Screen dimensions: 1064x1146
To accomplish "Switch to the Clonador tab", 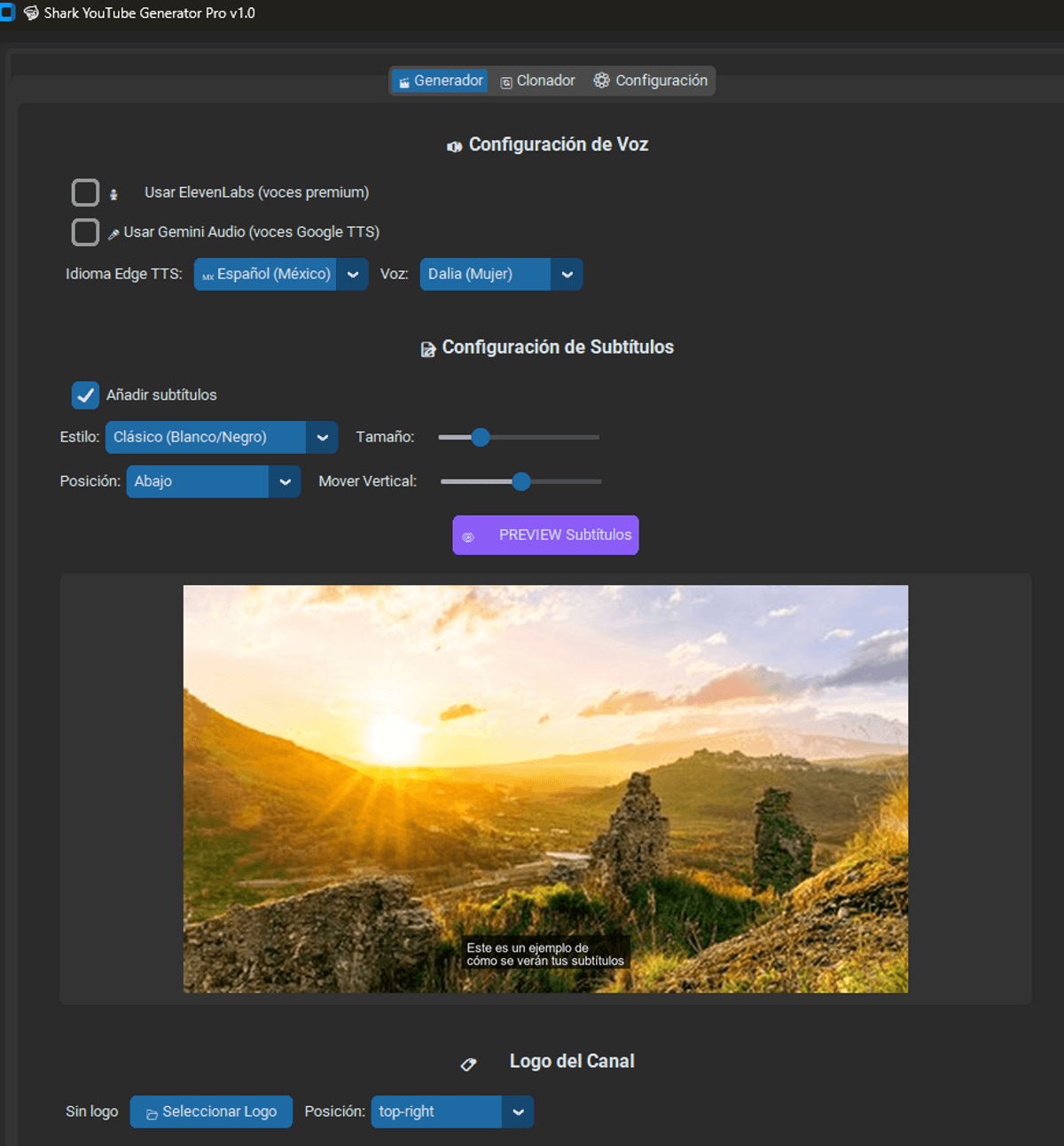I will coord(537,81).
